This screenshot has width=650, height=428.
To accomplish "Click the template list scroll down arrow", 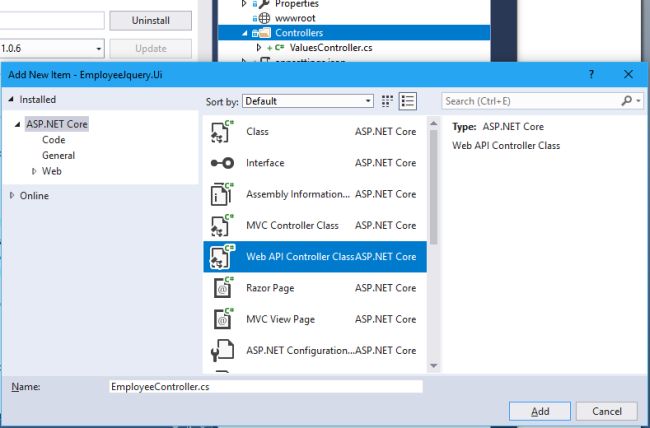I will (x=434, y=365).
